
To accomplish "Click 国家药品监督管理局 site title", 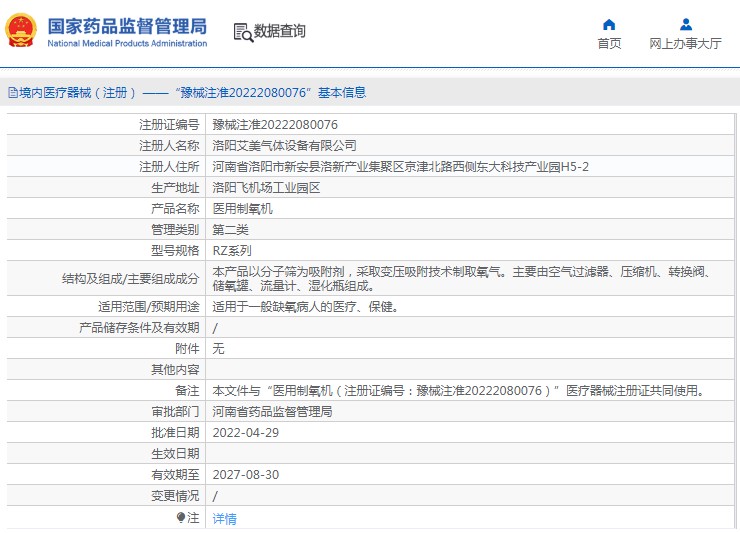I will click(x=127, y=26).
